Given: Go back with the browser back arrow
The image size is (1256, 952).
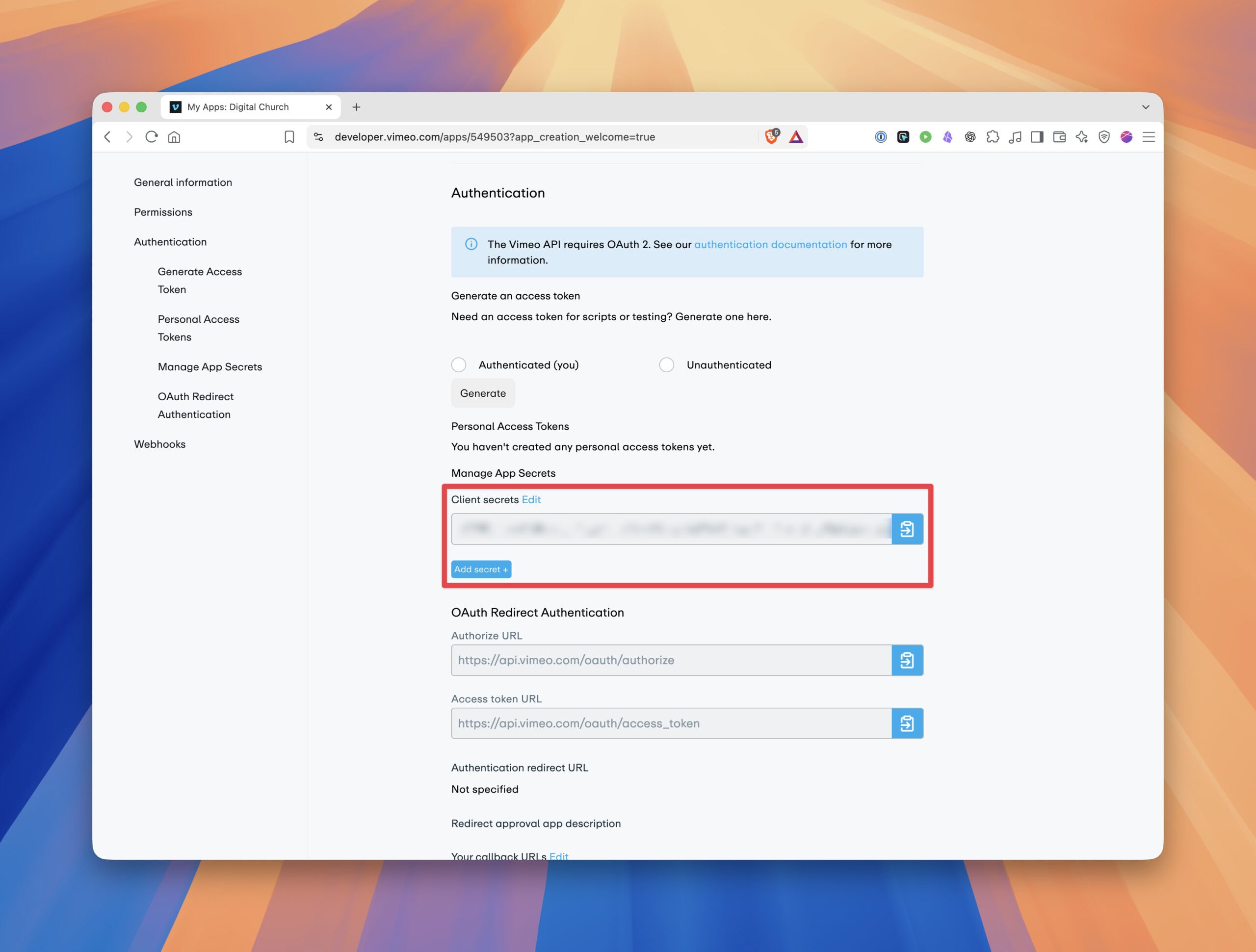Looking at the screenshot, I should pyautogui.click(x=107, y=137).
